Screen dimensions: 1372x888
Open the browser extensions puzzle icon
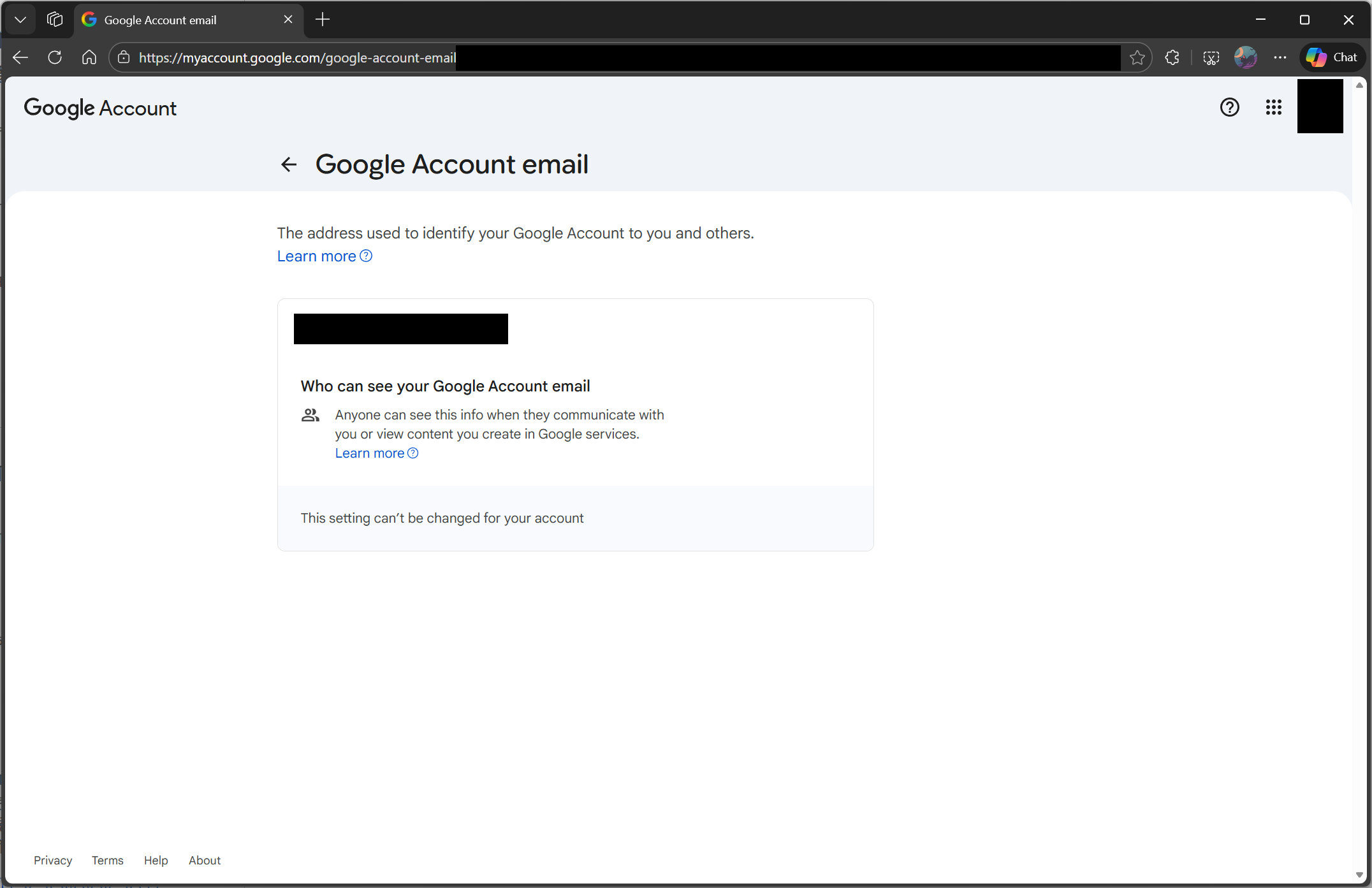point(1172,57)
